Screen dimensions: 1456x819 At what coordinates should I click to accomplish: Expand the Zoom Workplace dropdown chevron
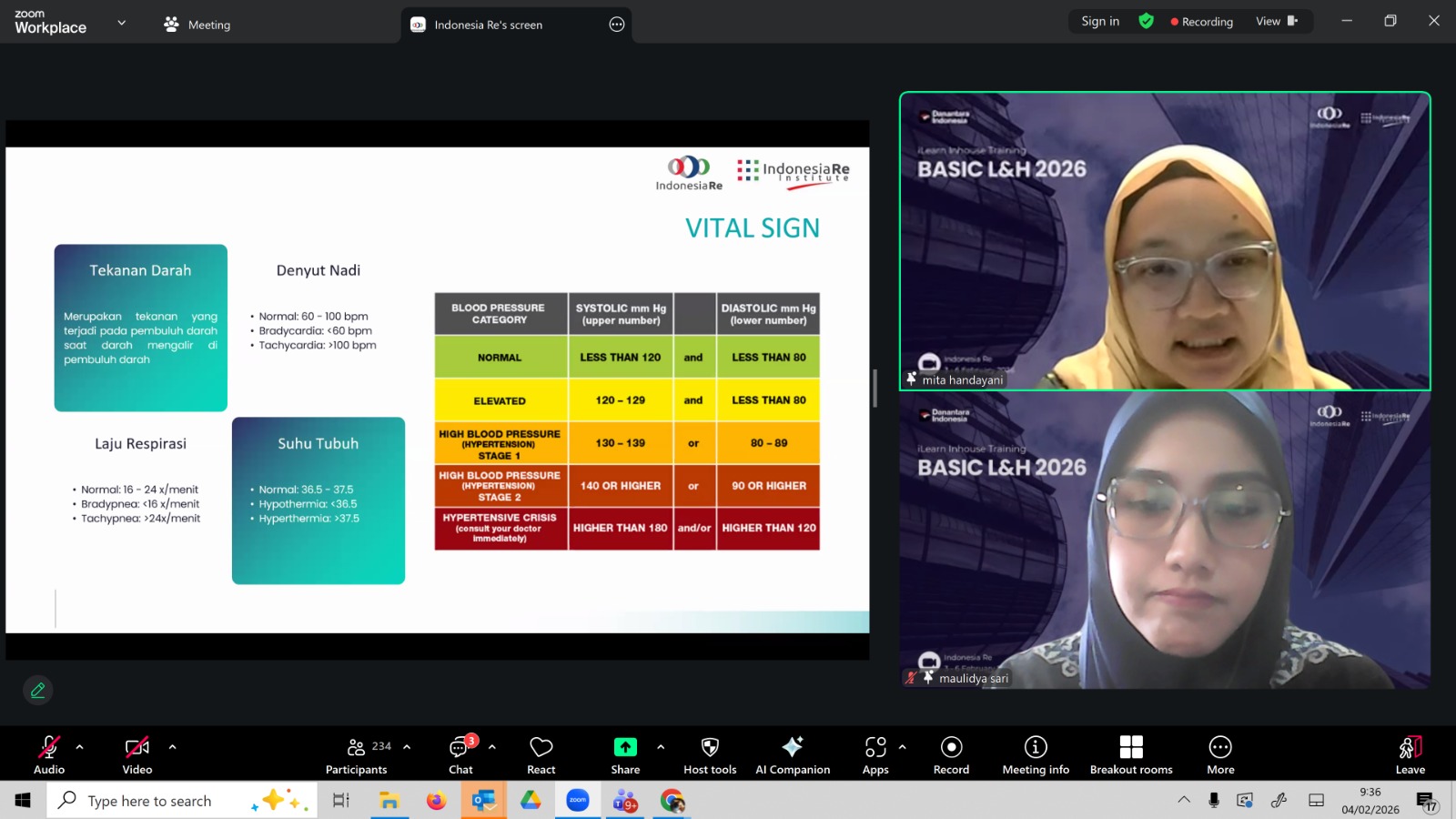pos(122,23)
